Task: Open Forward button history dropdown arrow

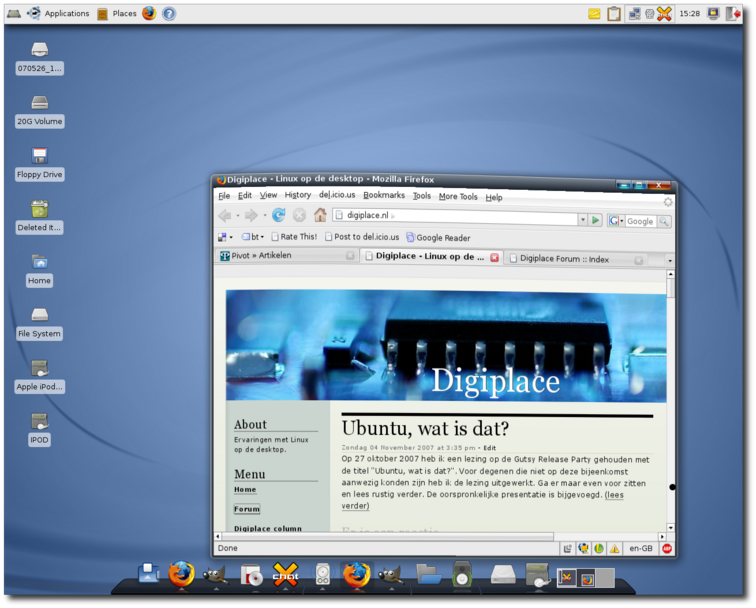Action: (x=265, y=216)
